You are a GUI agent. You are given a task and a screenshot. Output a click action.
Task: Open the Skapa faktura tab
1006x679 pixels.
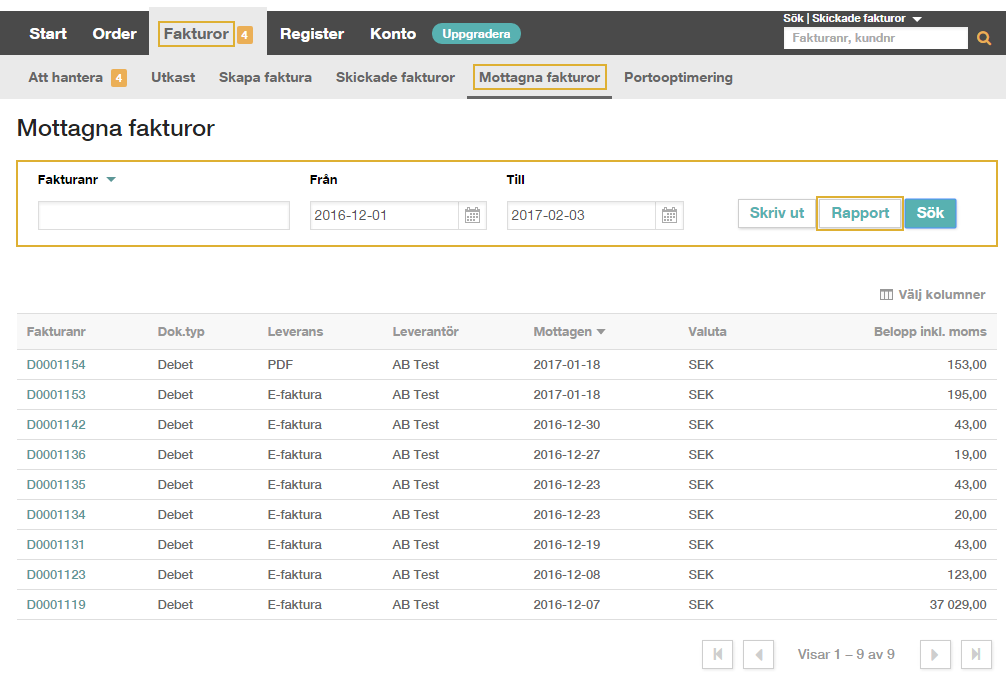265,78
